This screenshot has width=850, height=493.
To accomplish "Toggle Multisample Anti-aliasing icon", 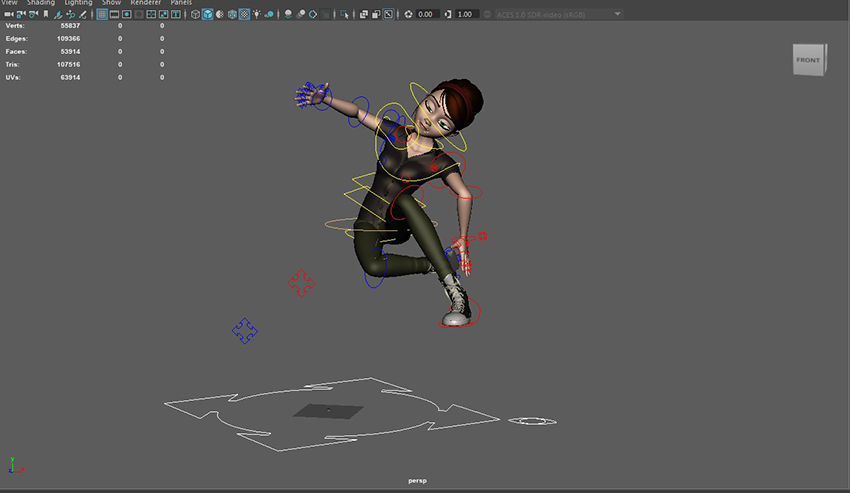I will tap(313, 15).
